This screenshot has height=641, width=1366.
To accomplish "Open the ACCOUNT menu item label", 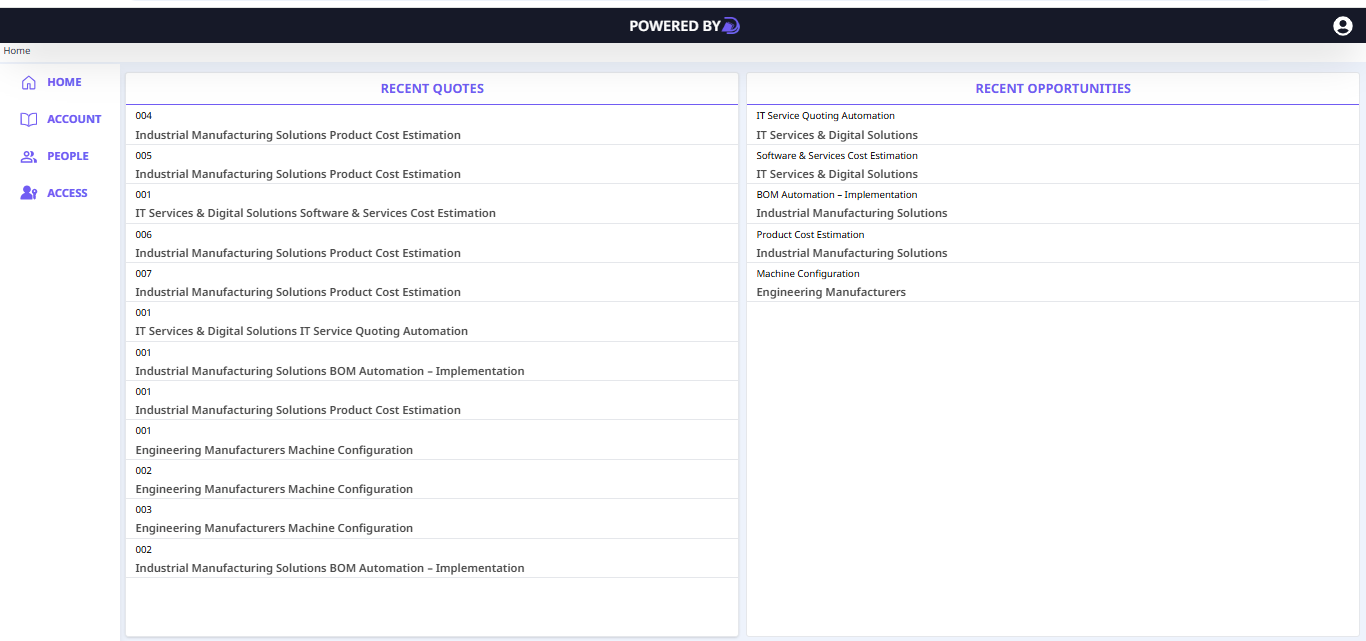I will point(74,120).
